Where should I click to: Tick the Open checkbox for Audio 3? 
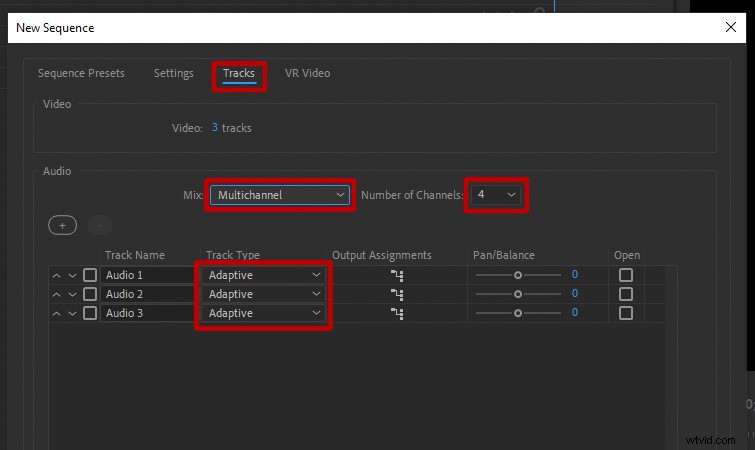626,313
